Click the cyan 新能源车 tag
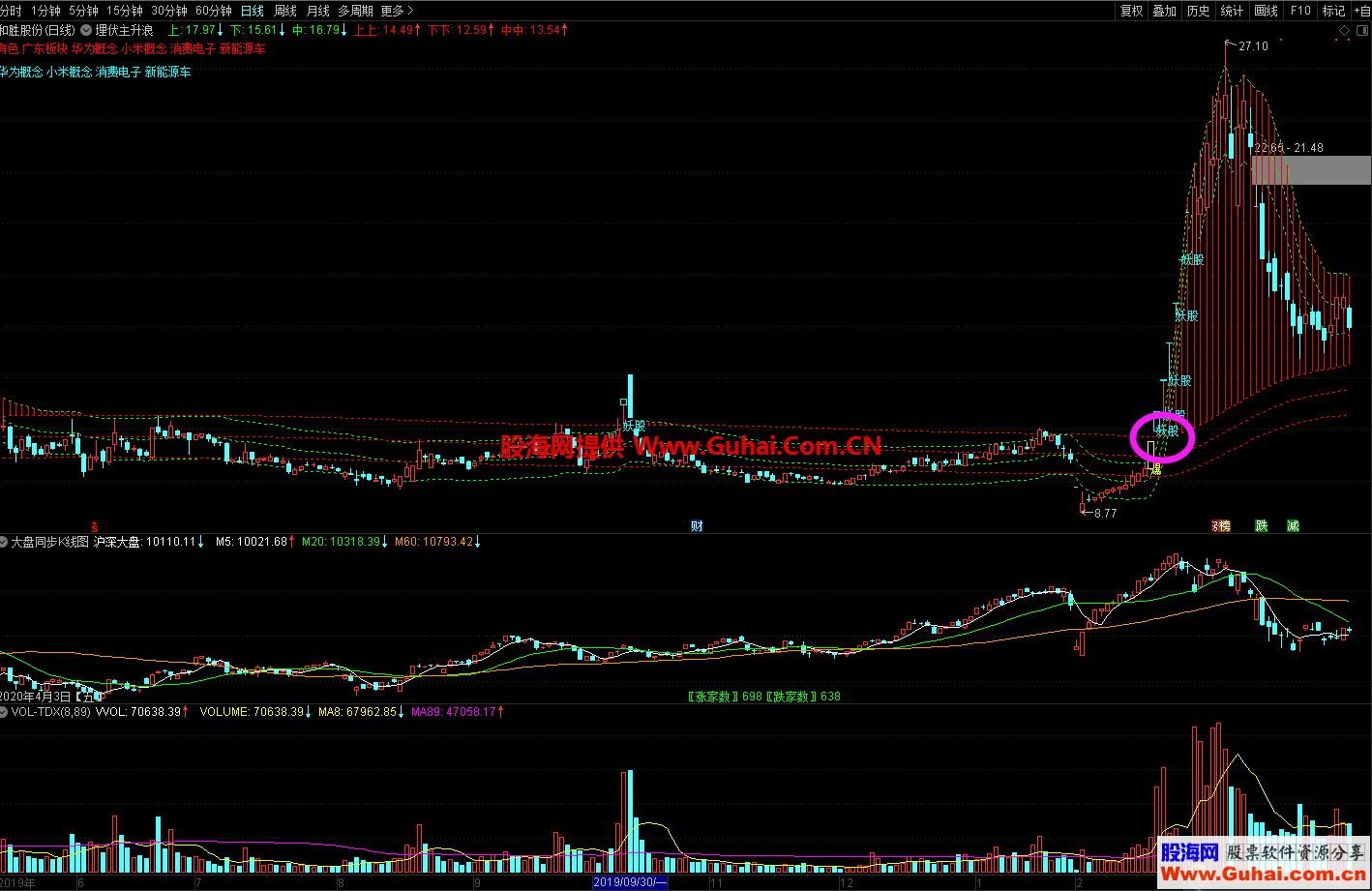1372x891 pixels. click(167, 72)
